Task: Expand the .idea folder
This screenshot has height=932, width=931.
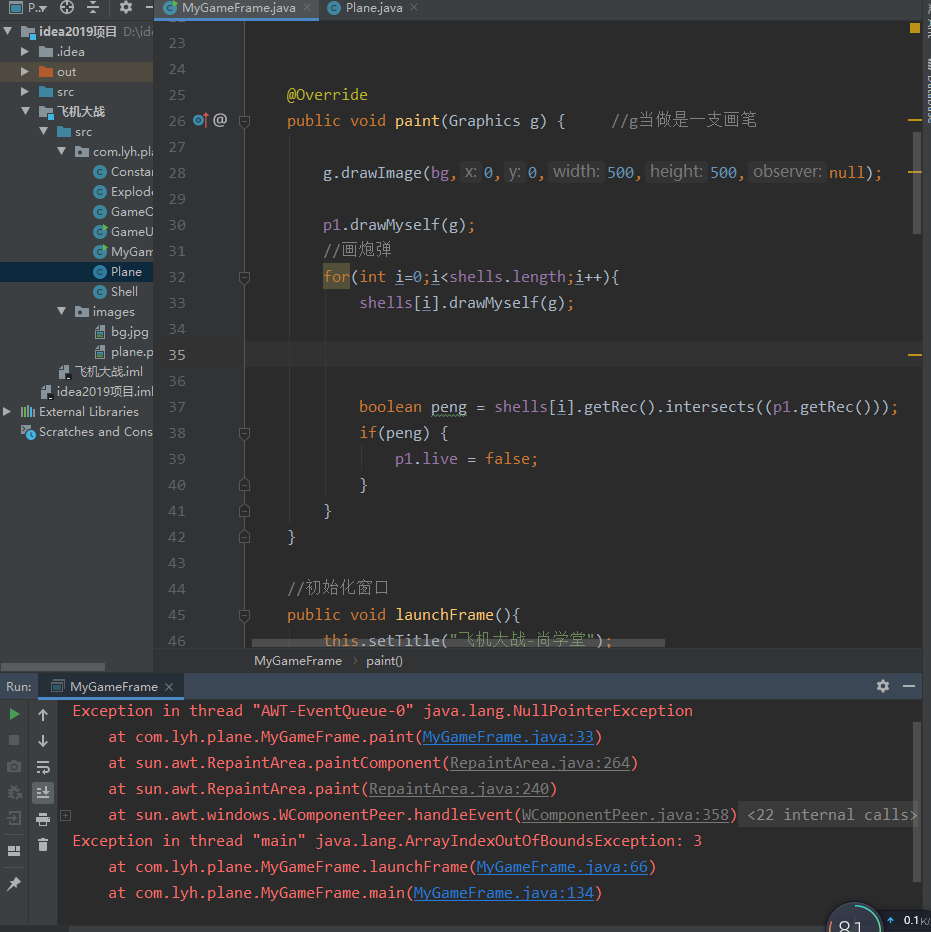Action: (24, 52)
